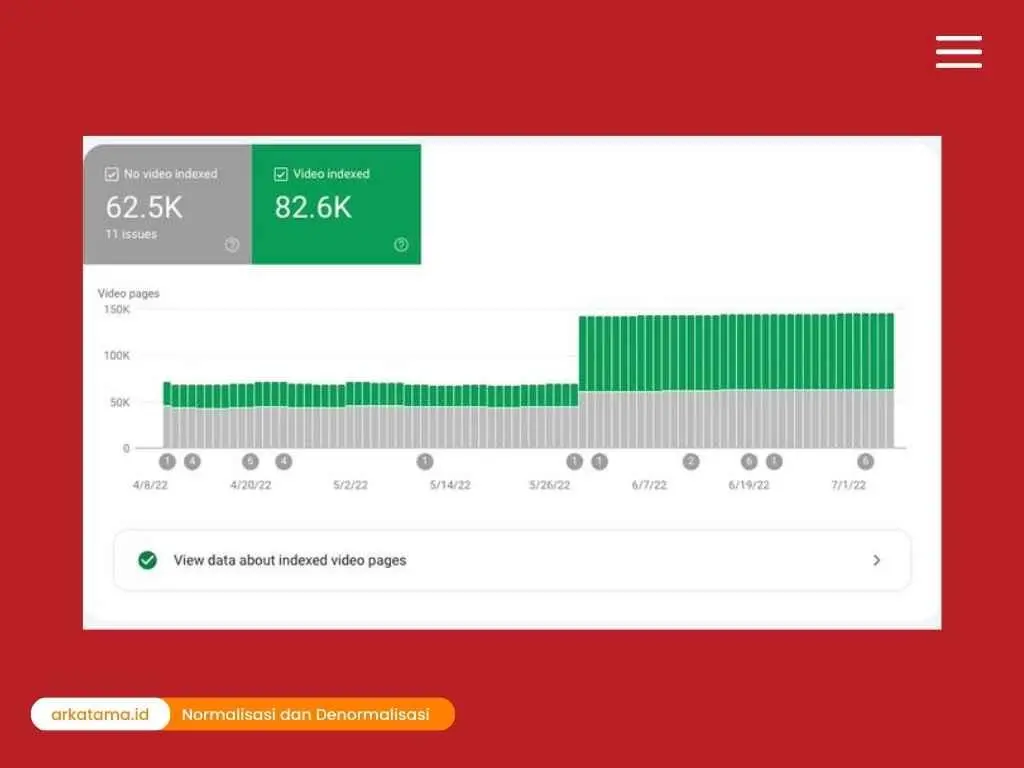This screenshot has width=1024, height=768.
Task: Click the 4/20/22 date label
Action: point(251,485)
